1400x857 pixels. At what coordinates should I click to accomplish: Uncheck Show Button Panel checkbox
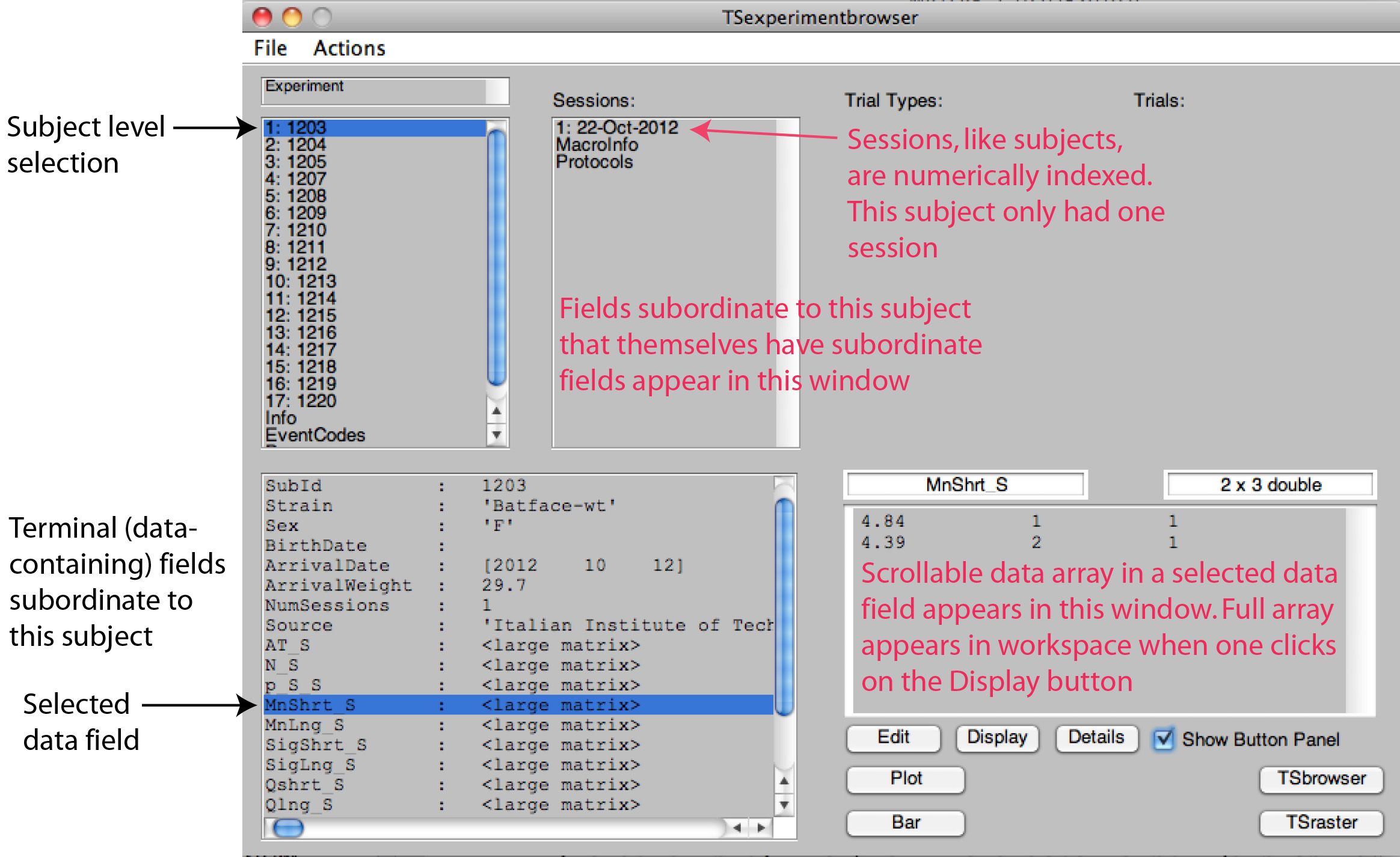point(1164,739)
